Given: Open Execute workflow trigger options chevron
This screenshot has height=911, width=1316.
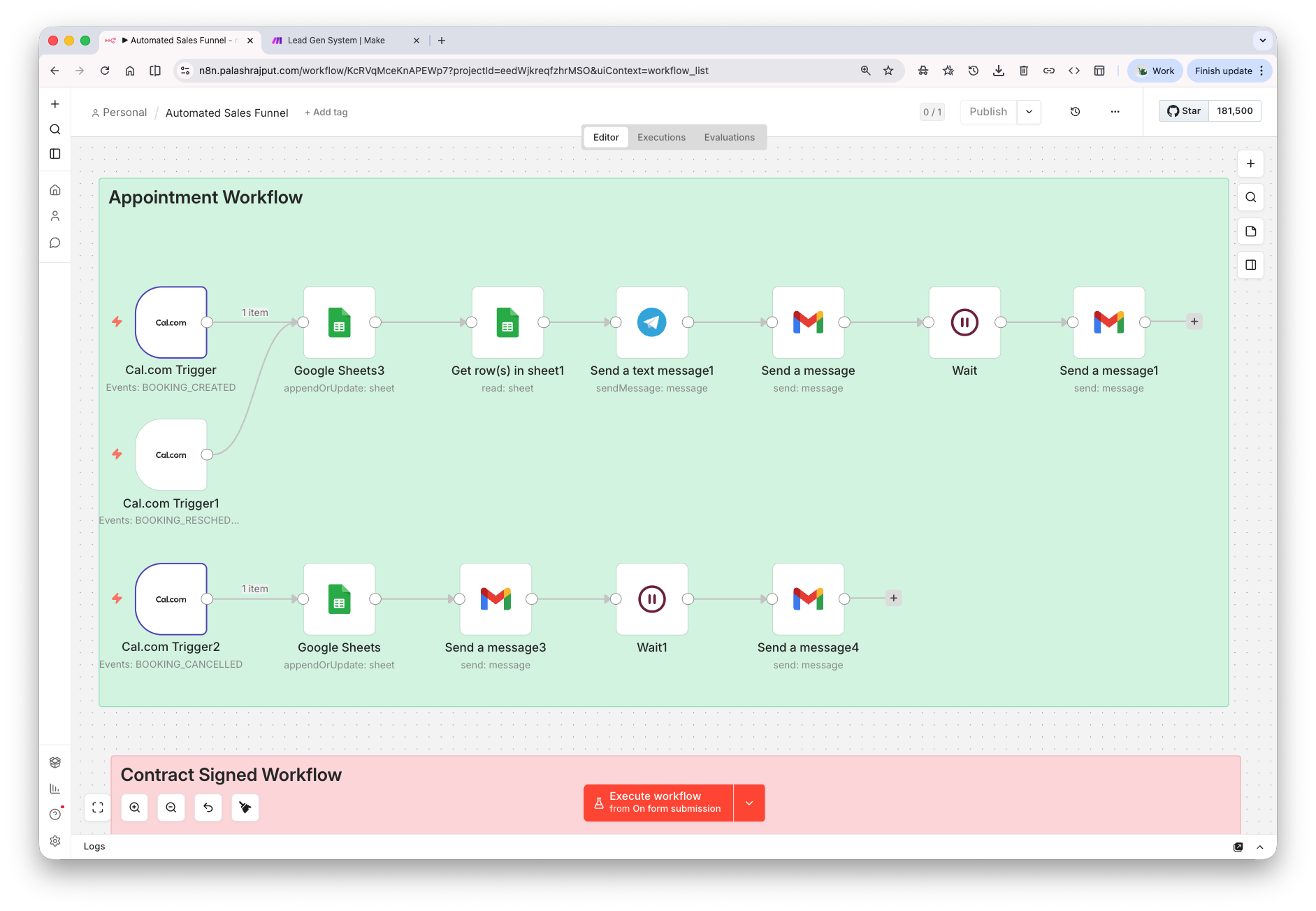Looking at the screenshot, I should [749, 803].
